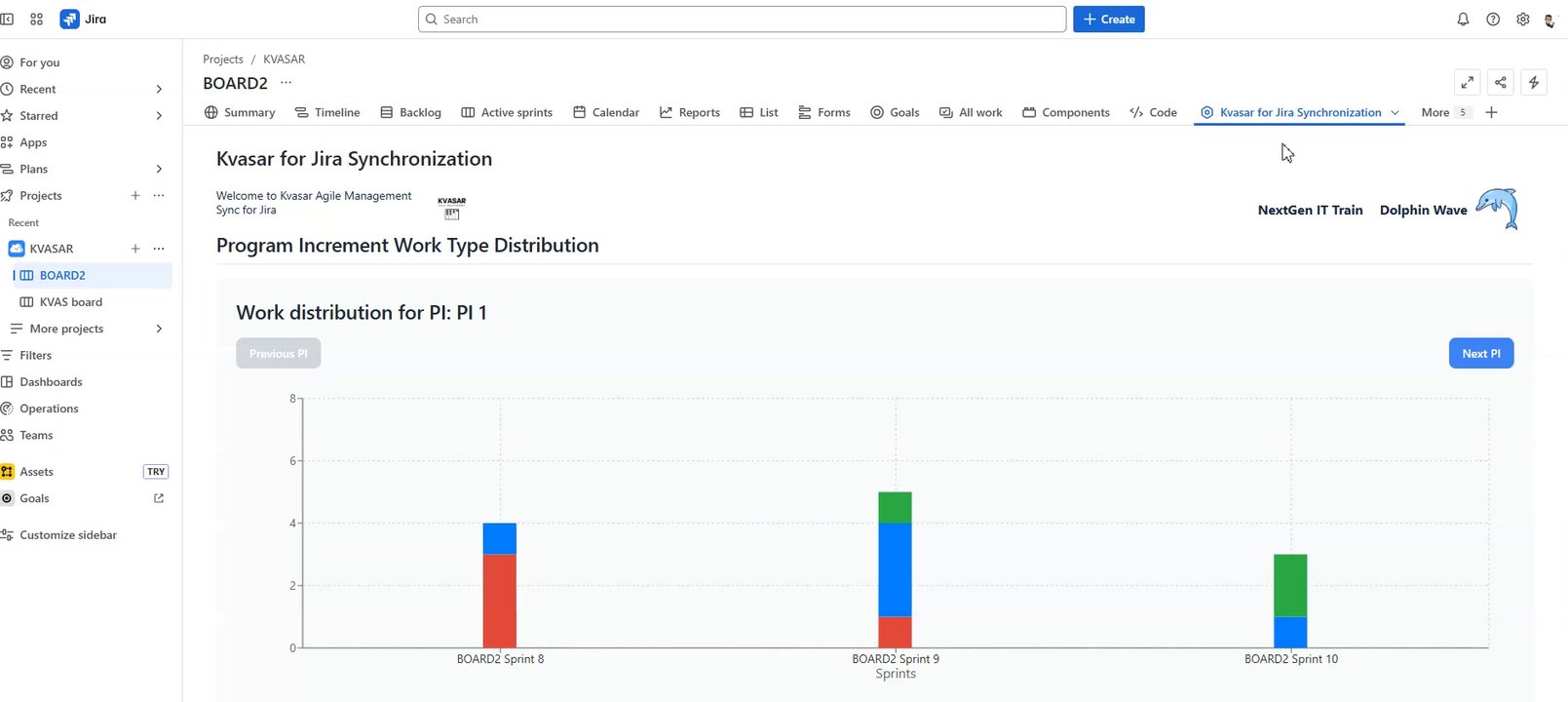Open the notifications bell
The width and height of the screenshot is (1568, 702).
(x=1463, y=19)
